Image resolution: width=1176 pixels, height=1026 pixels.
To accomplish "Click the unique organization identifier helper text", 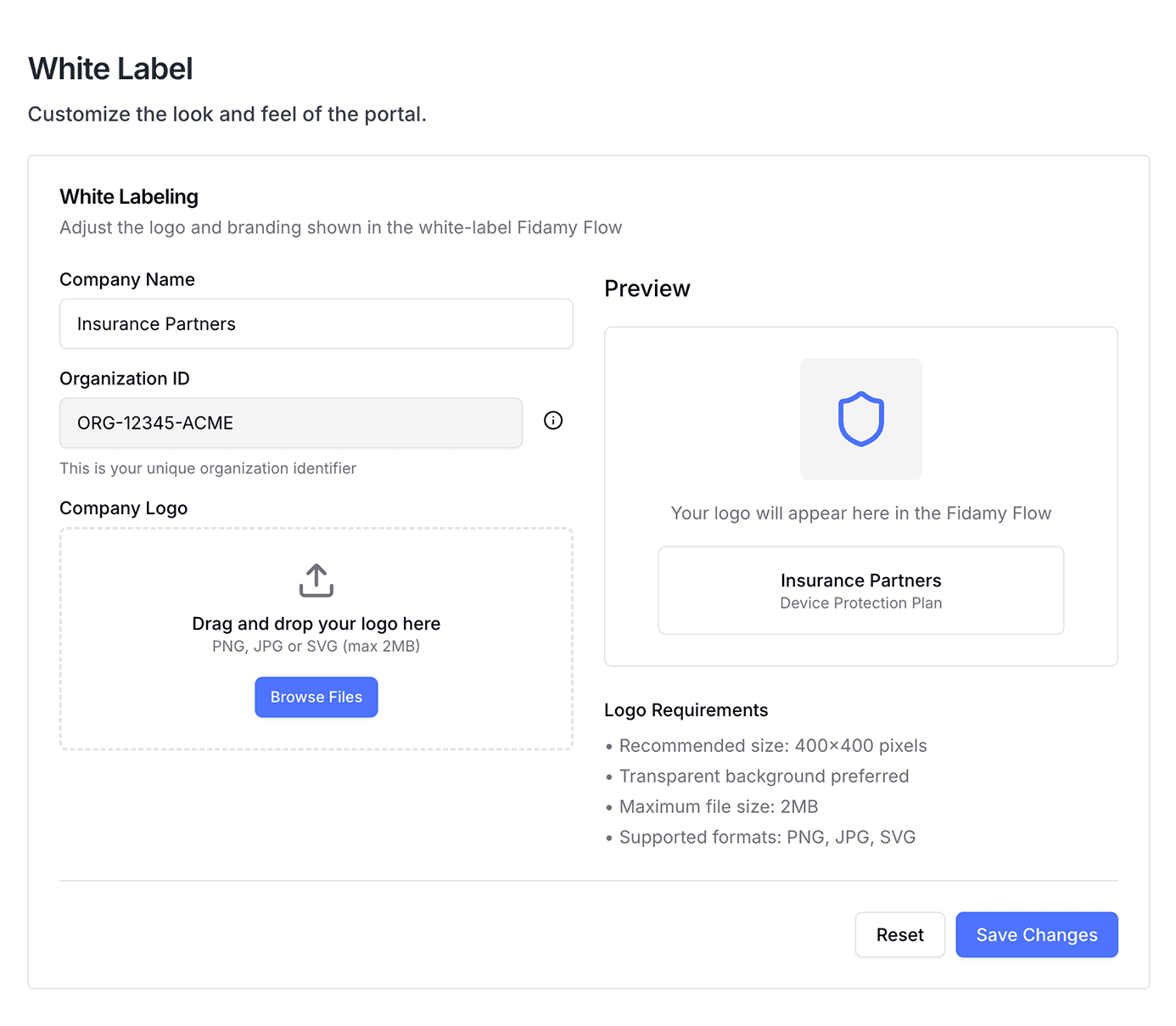I will coord(208,468).
